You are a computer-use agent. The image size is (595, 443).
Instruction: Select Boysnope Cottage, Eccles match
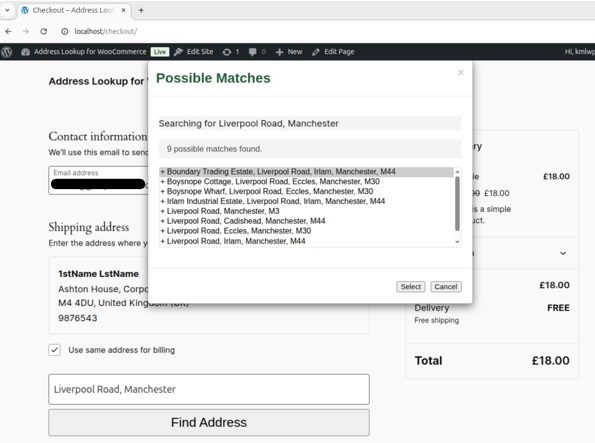[307, 181]
